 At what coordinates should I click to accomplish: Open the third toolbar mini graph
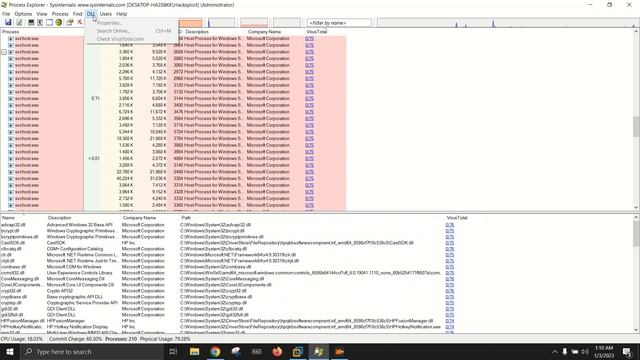(x=254, y=23)
